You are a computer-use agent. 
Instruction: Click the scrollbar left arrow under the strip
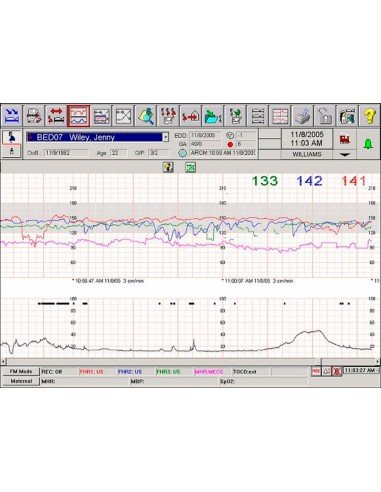3,361
